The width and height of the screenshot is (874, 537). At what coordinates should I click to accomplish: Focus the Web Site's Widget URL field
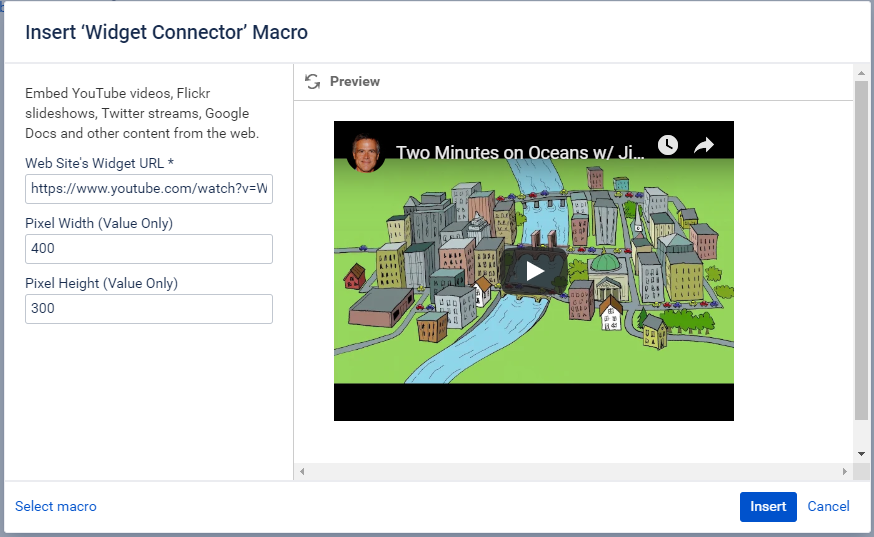[149, 189]
